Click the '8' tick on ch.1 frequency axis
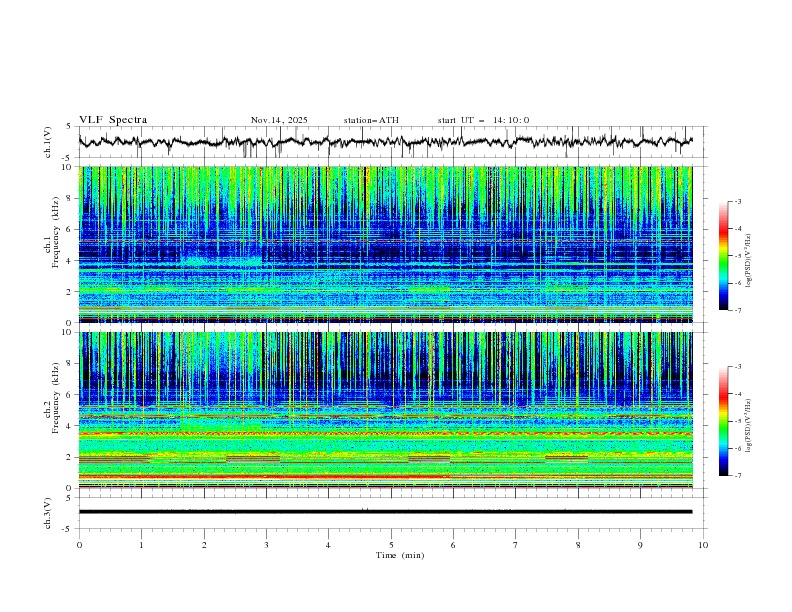This screenshot has width=792, height=612. (x=70, y=198)
